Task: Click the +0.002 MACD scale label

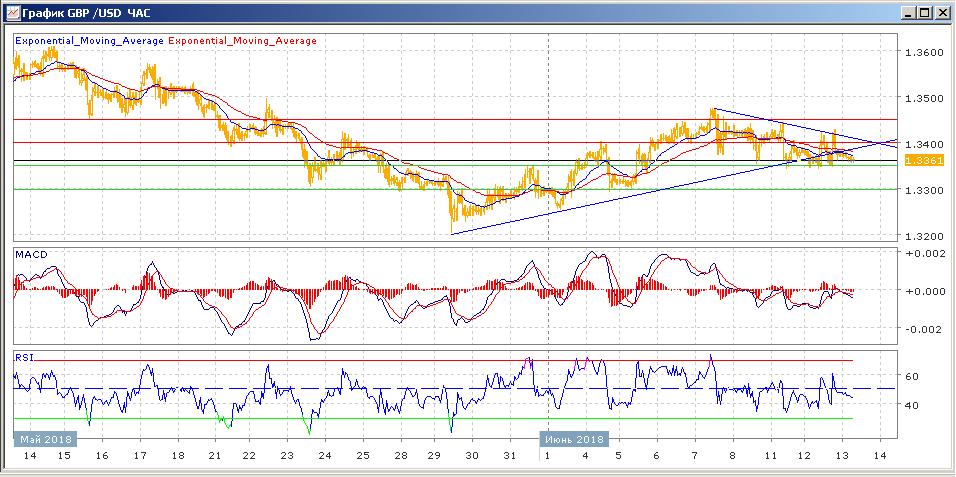Action: [925, 254]
